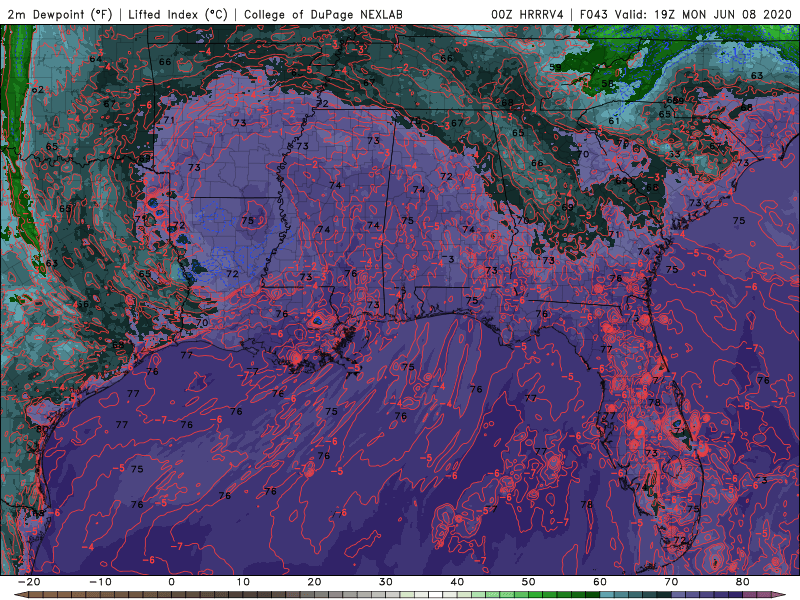Click the 80 label on the color scale
This screenshot has height=600, width=800.
743,582
